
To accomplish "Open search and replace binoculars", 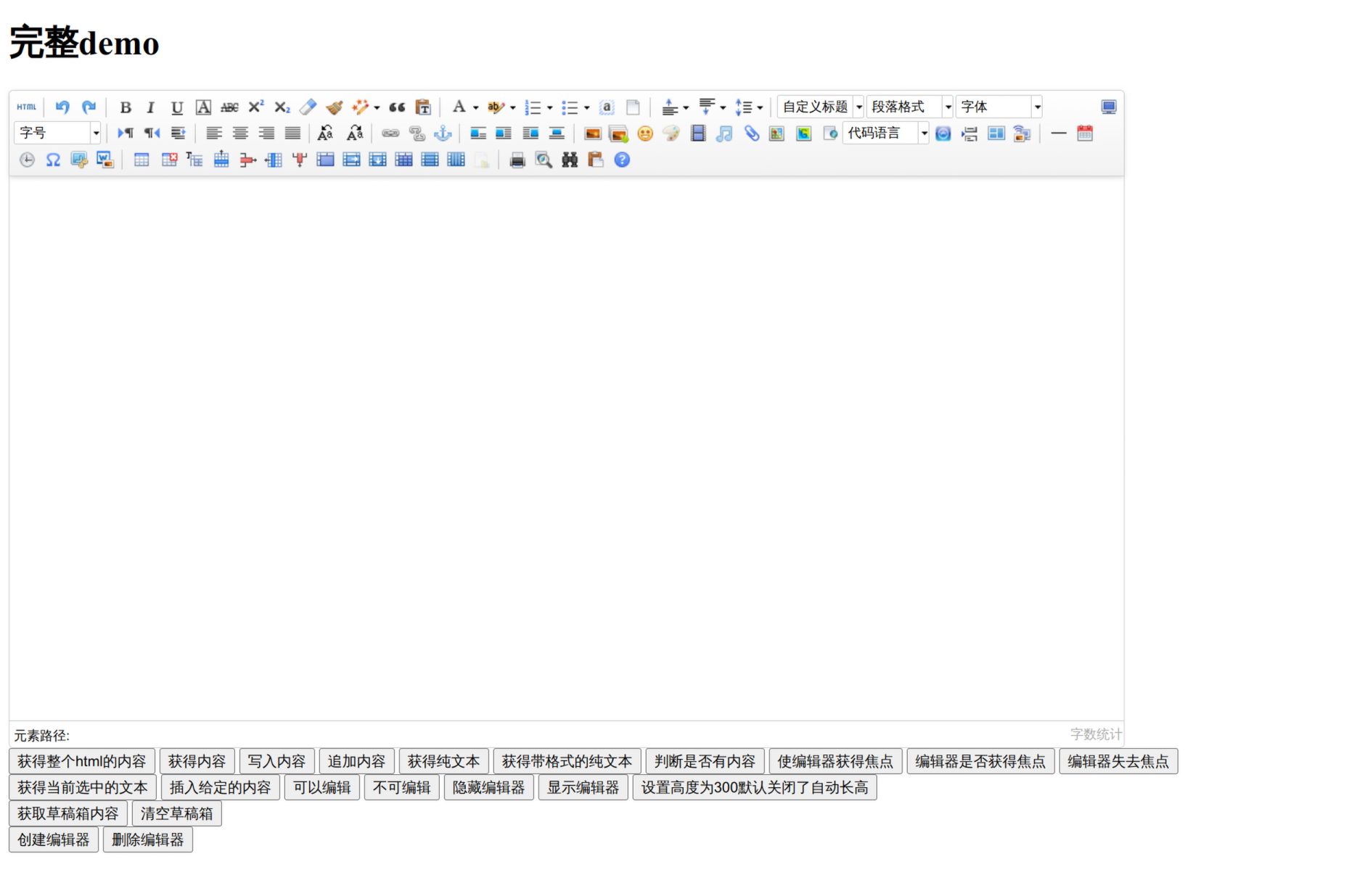I will pos(570,160).
